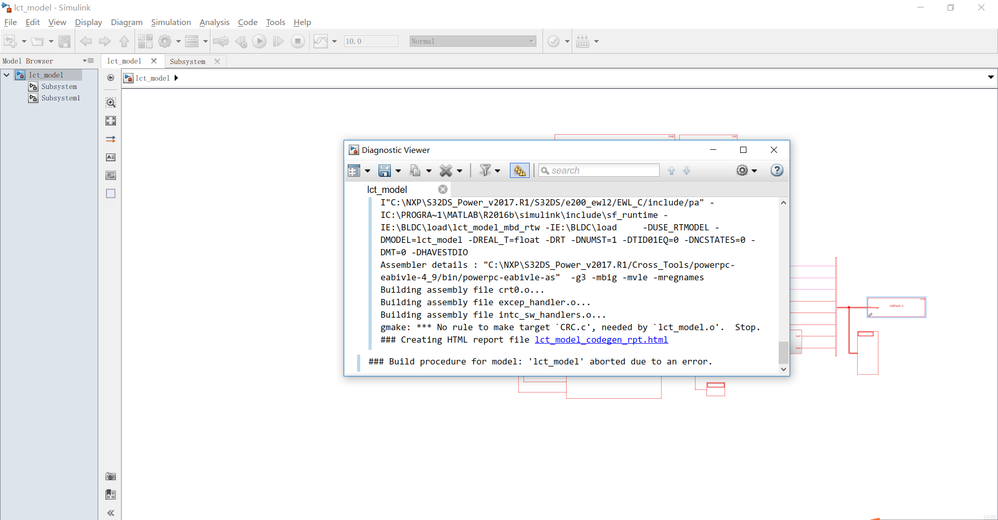The image size is (998, 520).
Task: Open dropdown arrow beside Diagnostic Viewer clear icon
Action: coord(459,171)
